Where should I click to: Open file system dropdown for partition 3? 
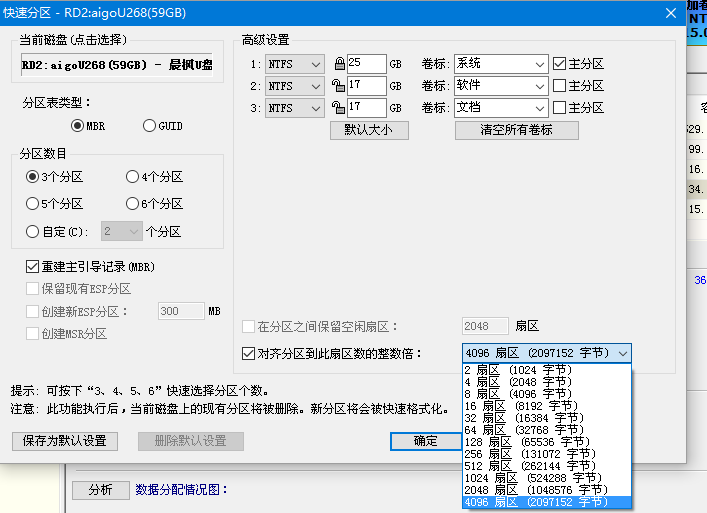(295, 108)
